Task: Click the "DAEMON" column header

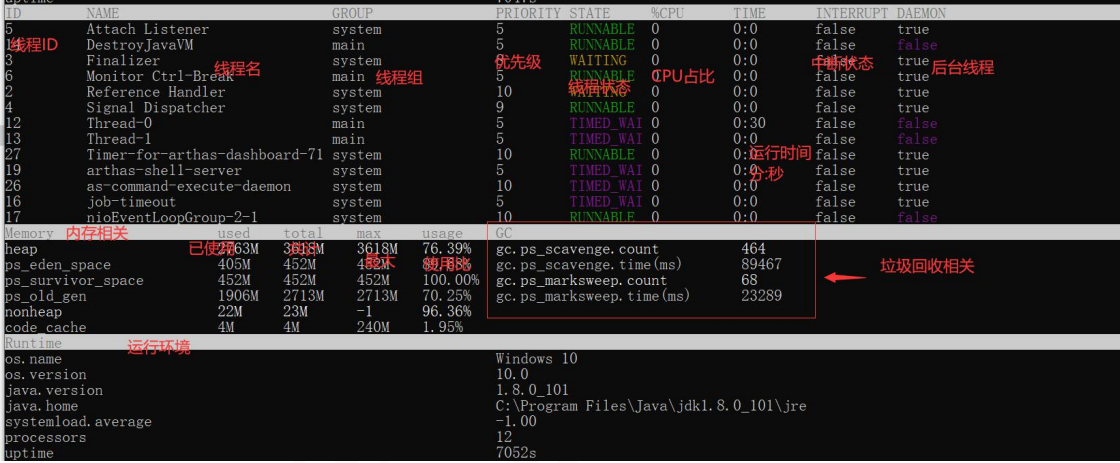Action: tap(921, 13)
